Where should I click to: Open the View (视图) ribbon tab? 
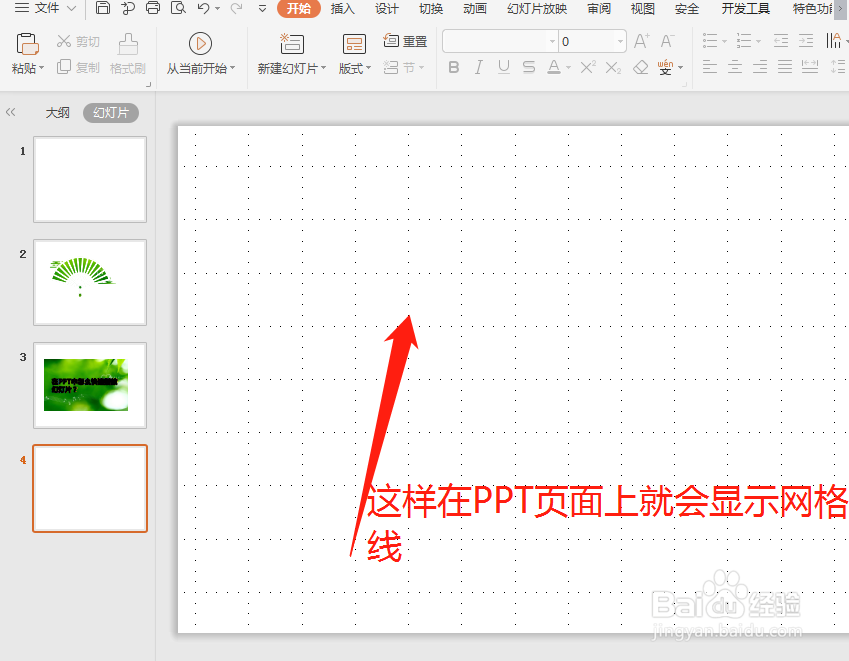click(x=641, y=9)
